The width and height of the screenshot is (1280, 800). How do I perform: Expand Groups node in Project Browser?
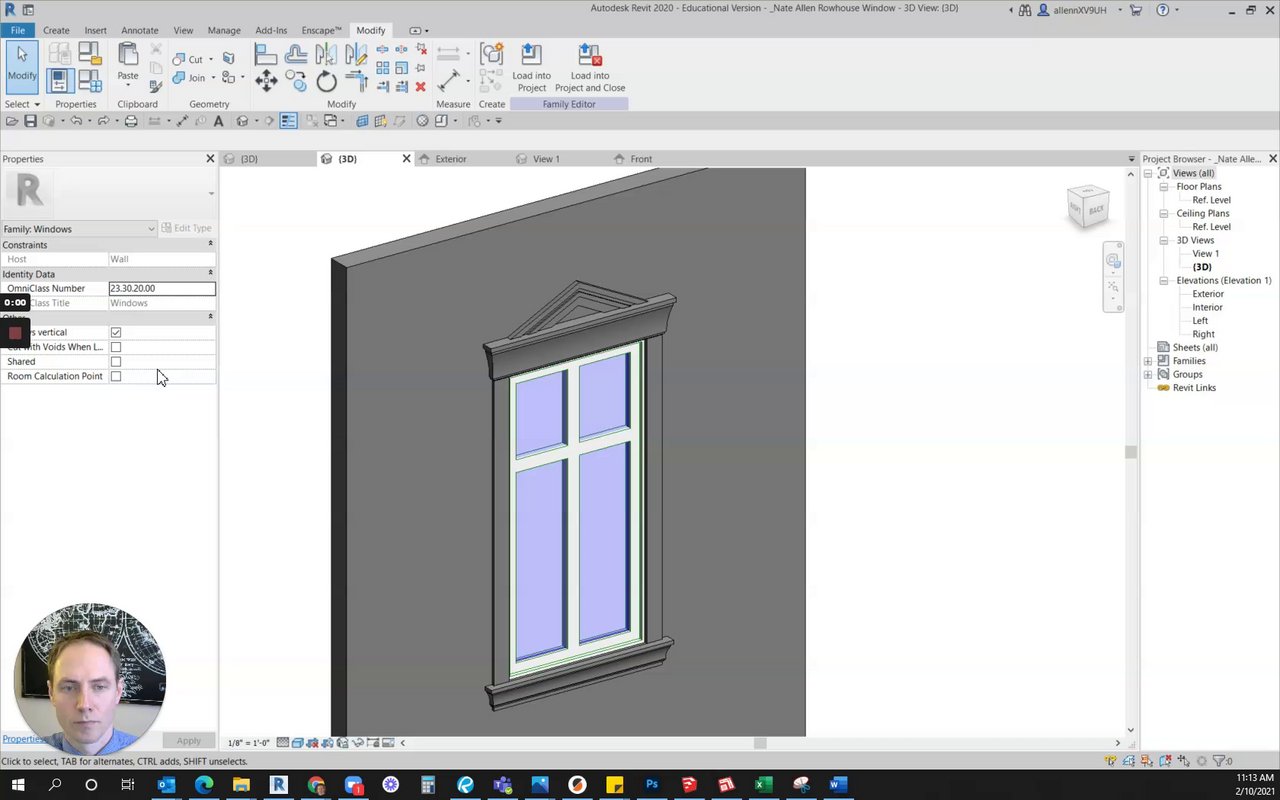pyautogui.click(x=1148, y=375)
